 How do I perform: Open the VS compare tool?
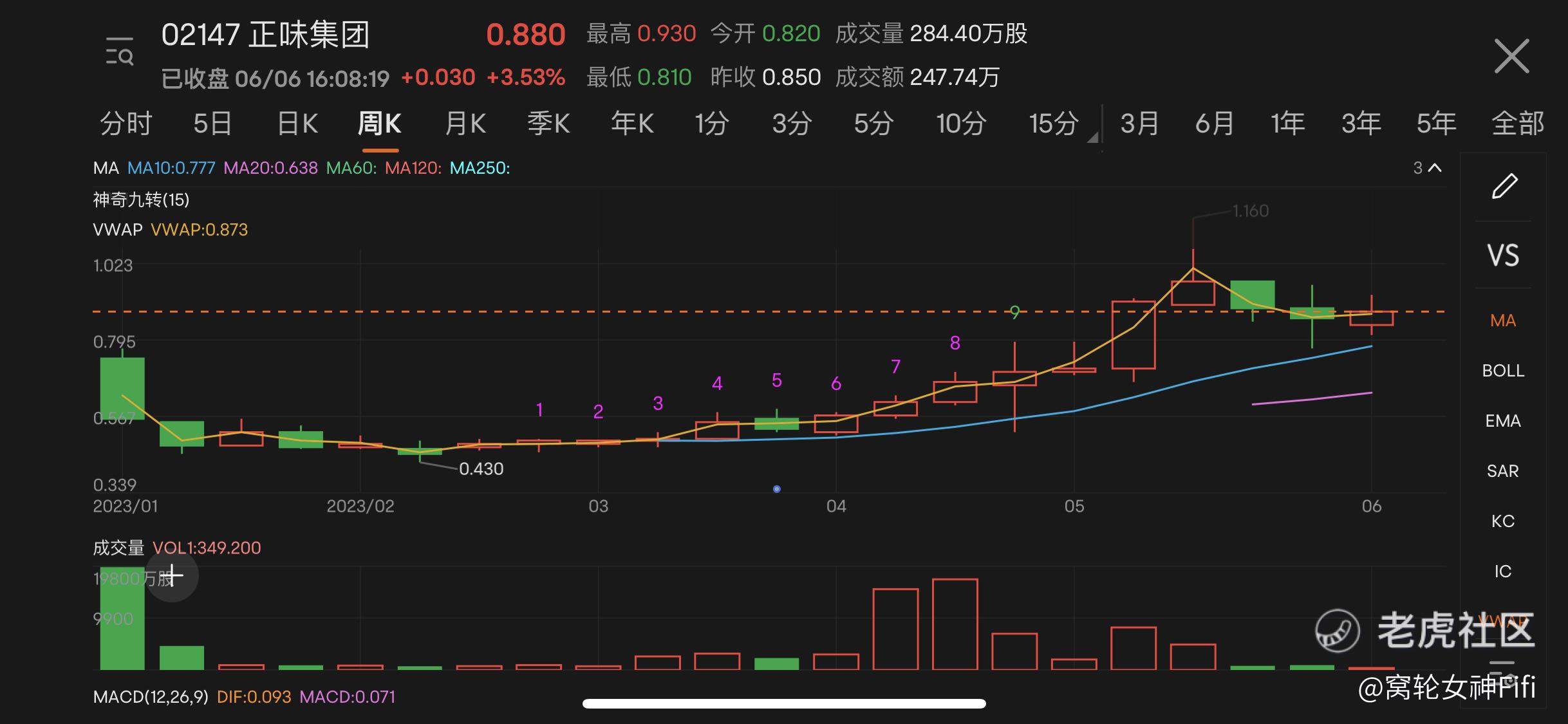[x=1503, y=255]
